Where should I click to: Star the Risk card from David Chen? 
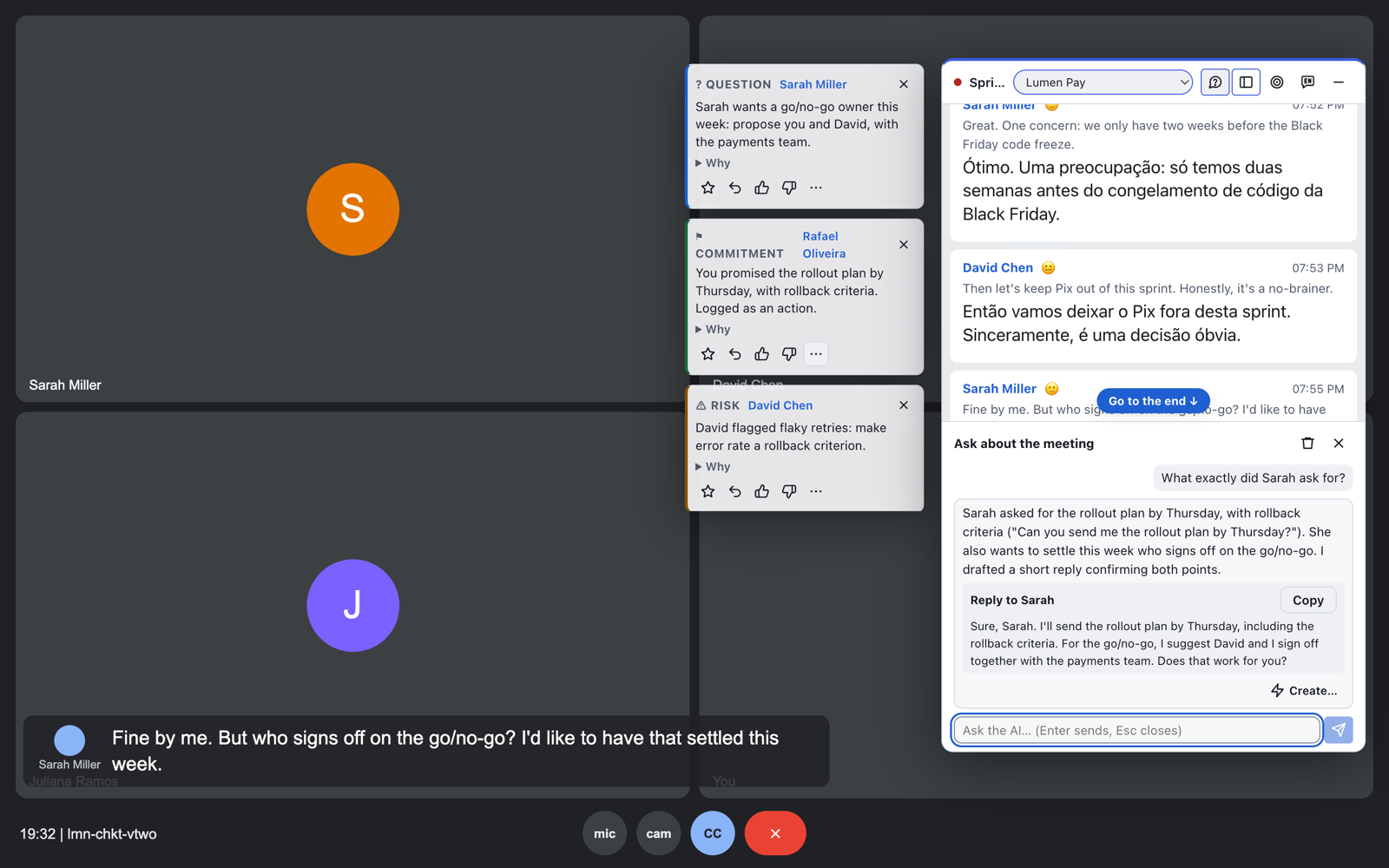click(x=708, y=491)
